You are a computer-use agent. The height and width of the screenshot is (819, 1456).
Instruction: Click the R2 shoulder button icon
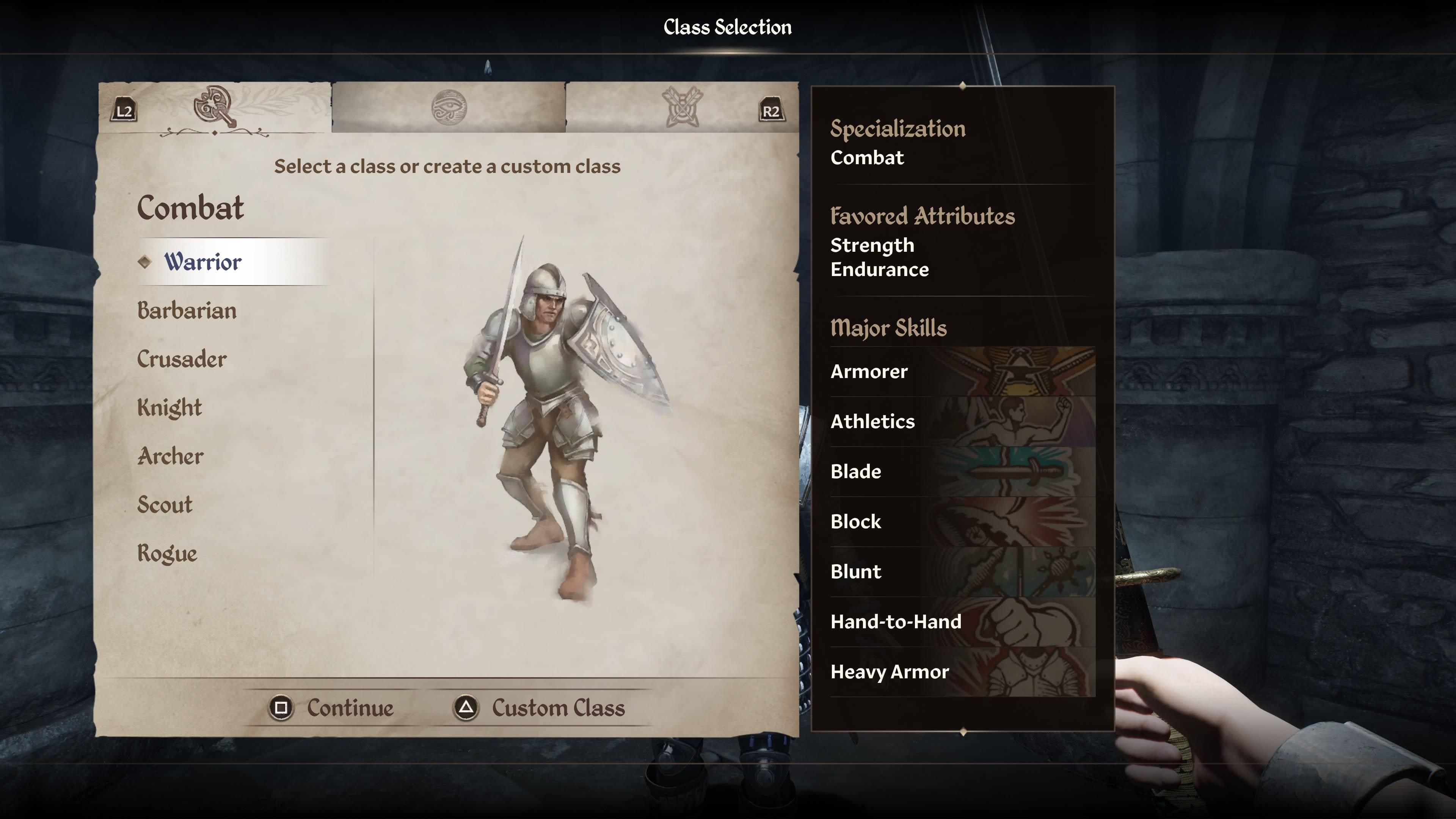click(x=771, y=111)
